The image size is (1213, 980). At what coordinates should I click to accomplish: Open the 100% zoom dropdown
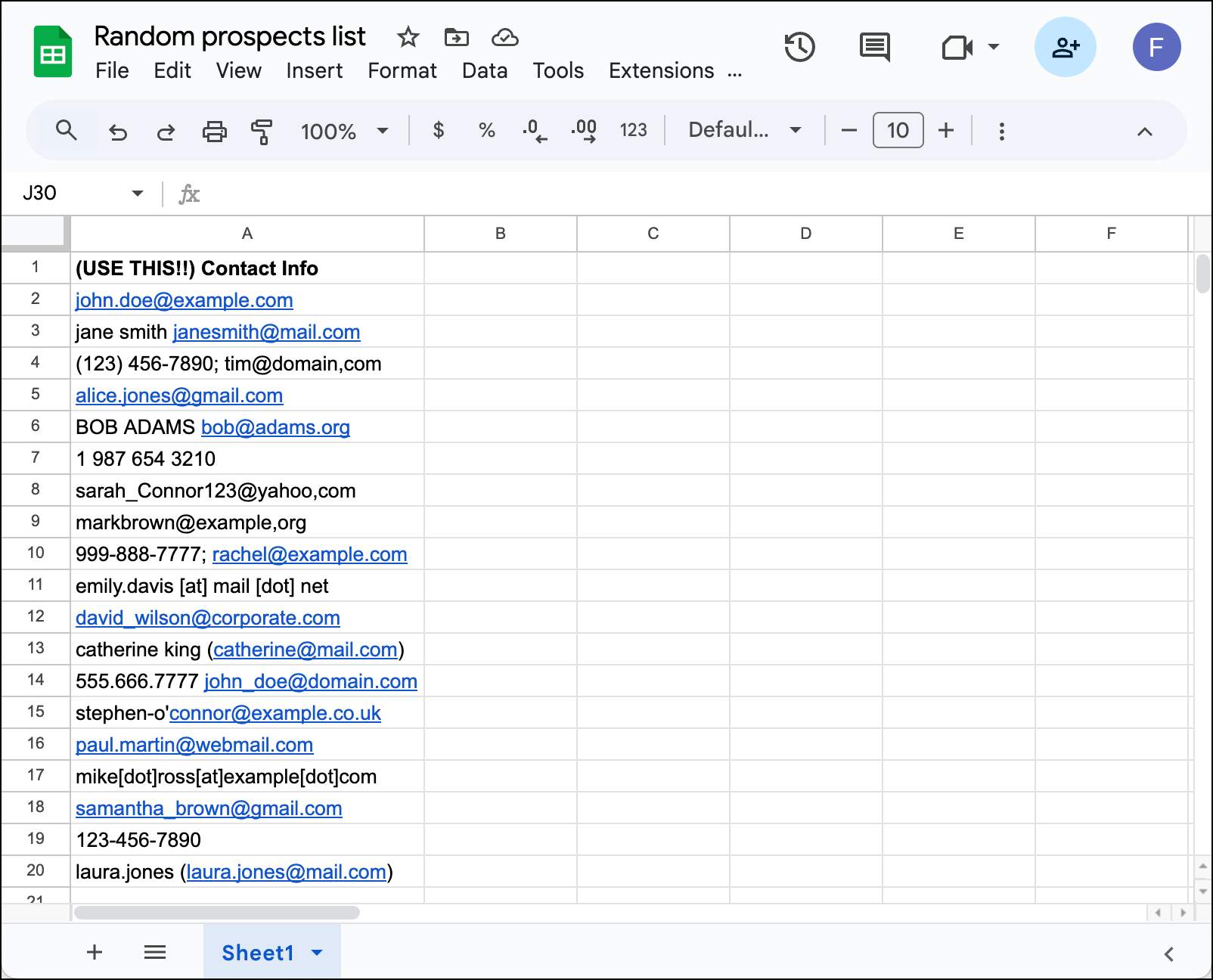[345, 131]
